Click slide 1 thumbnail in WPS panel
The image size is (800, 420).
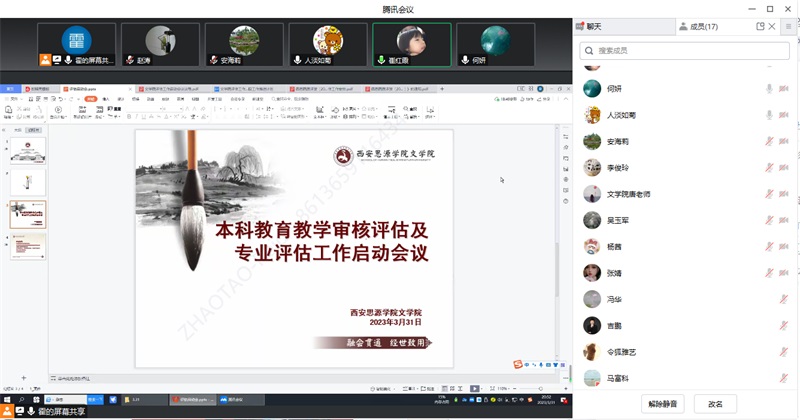coord(28,151)
